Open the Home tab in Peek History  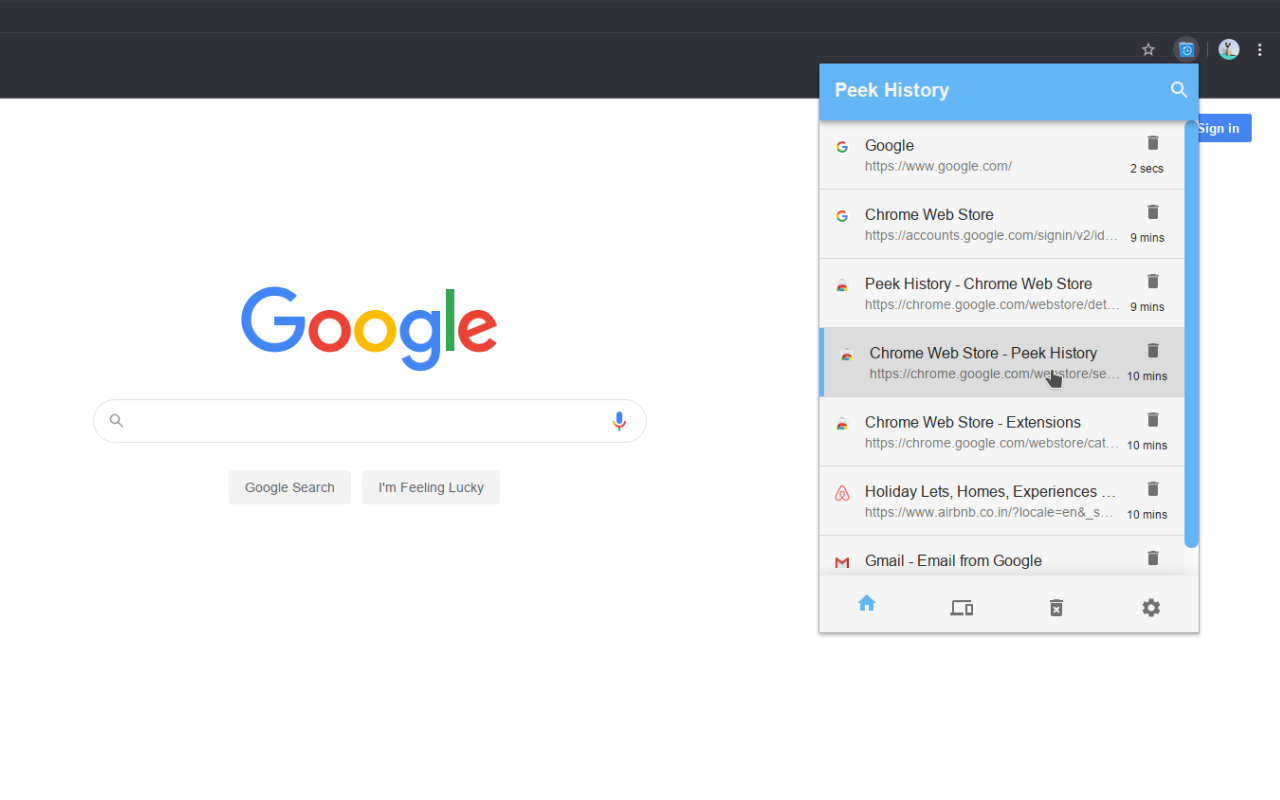867,603
